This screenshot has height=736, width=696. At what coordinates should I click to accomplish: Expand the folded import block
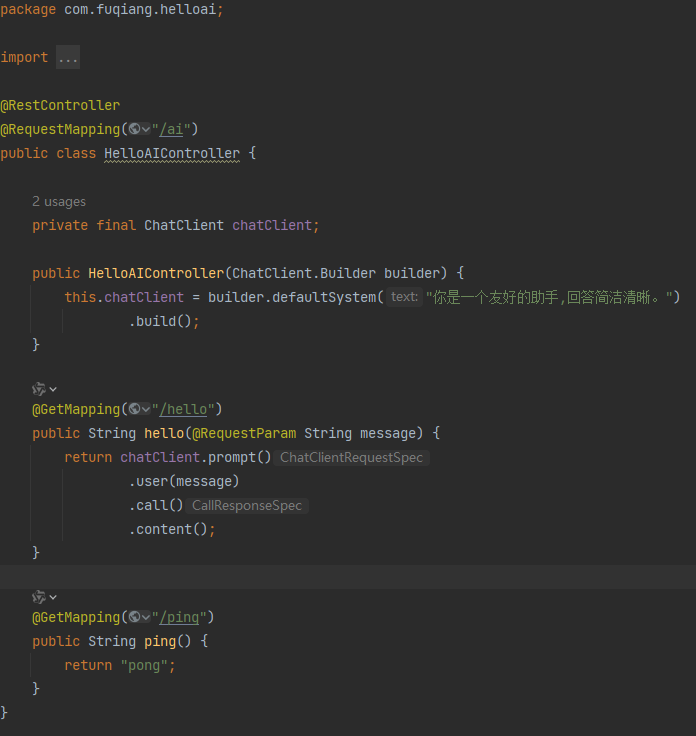(x=68, y=57)
